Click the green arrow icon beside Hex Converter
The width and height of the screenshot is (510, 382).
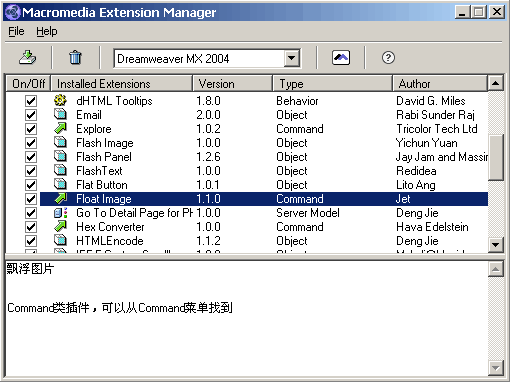click(x=60, y=227)
